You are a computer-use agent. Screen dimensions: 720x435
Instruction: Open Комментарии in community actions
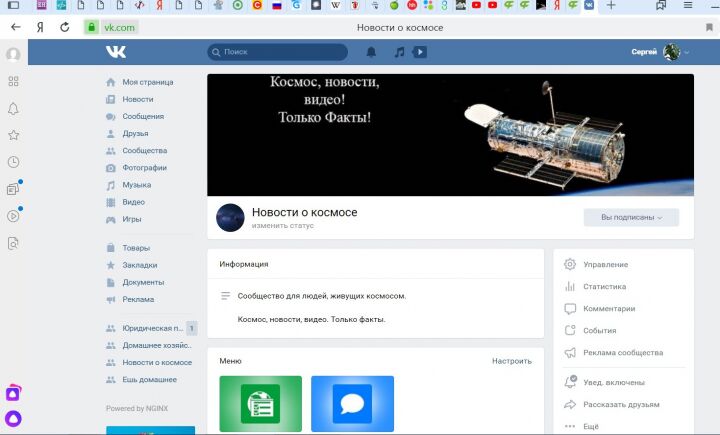pos(609,309)
